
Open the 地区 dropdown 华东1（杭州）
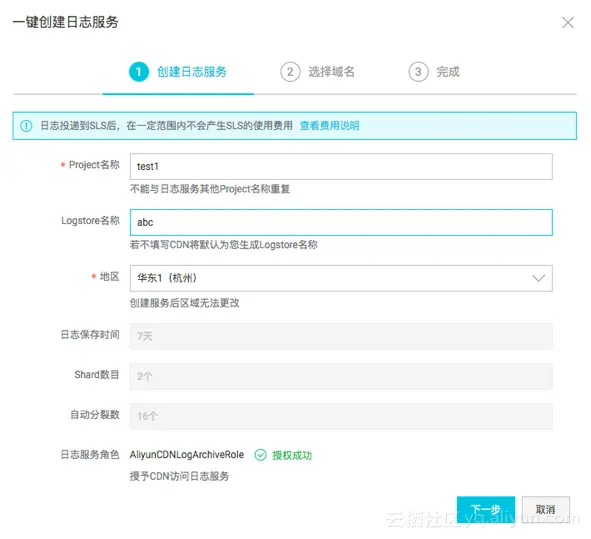pos(341,278)
